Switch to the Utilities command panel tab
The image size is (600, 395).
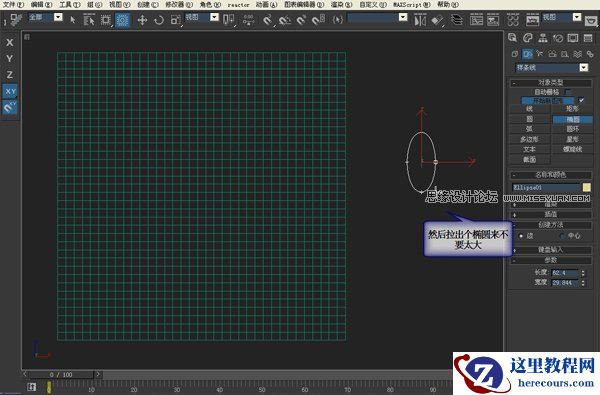(588, 38)
